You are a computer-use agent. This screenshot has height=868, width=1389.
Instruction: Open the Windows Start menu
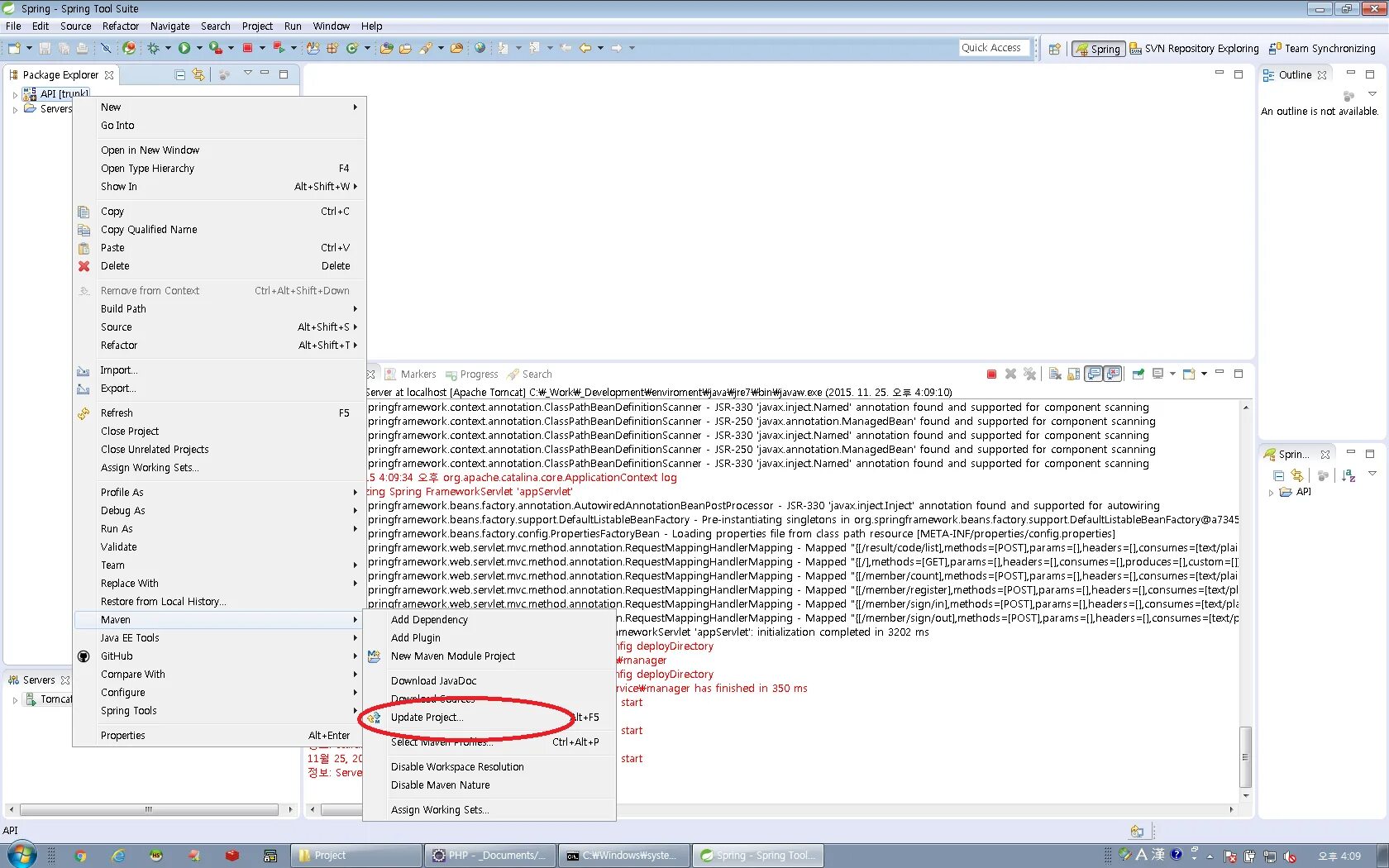[21, 855]
